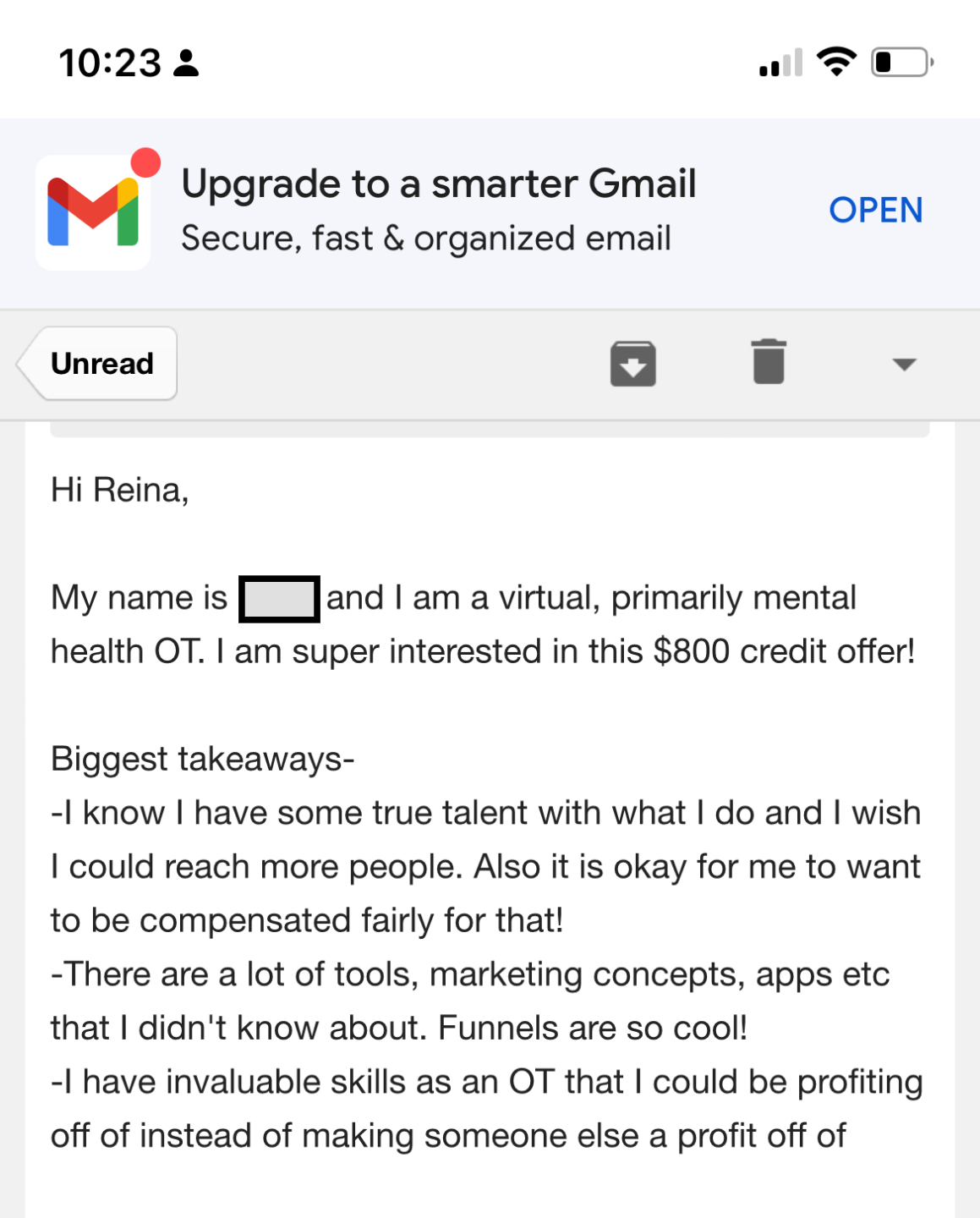This screenshot has width=980, height=1218.
Task: Tap the "Upgrade to a smarter Gmail" title
Action: pos(438,184)
